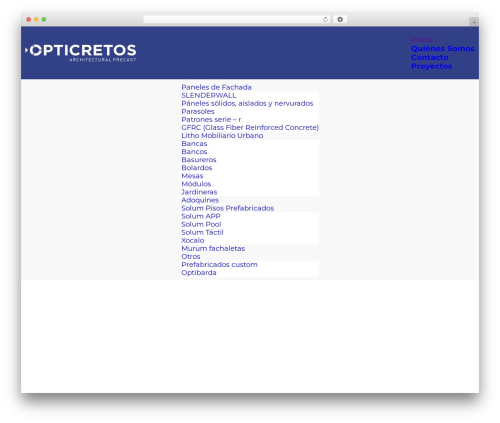
Task: Select Páneles sólidos, aislados y nervurados
Action: (x=247, y=103)
